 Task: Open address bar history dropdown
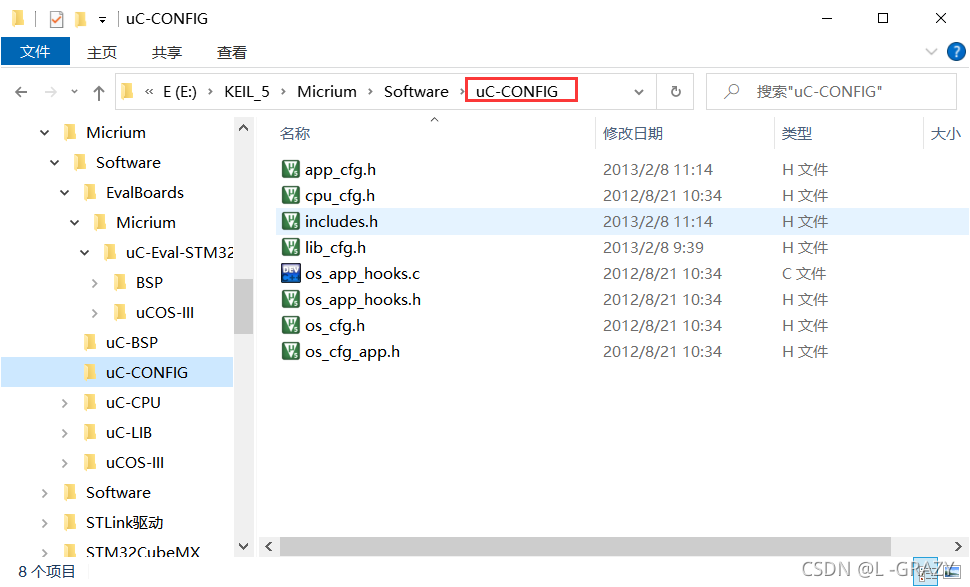[x=638, y=92]
